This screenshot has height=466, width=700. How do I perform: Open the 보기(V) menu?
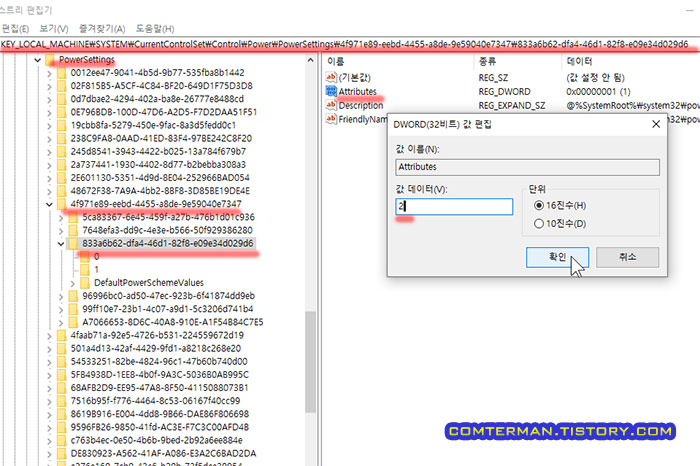(x=54, y=29)
